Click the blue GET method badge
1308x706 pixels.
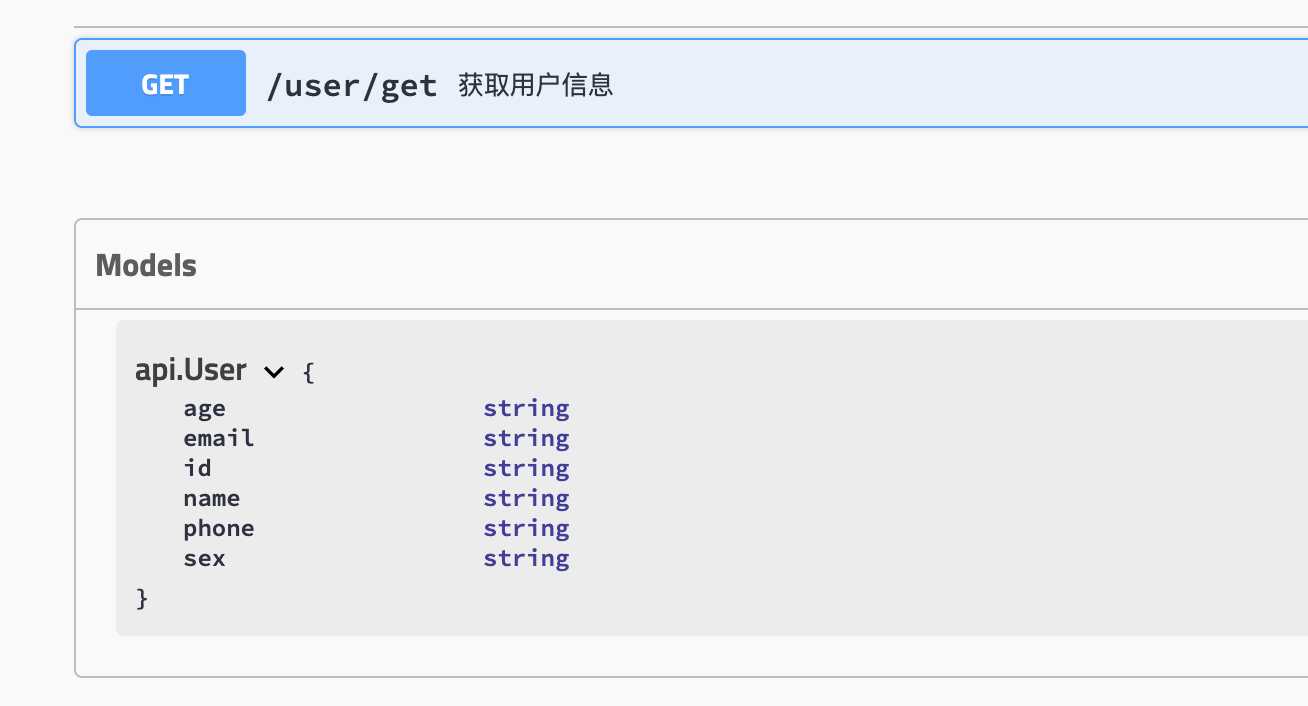click(x=166, y=83)
